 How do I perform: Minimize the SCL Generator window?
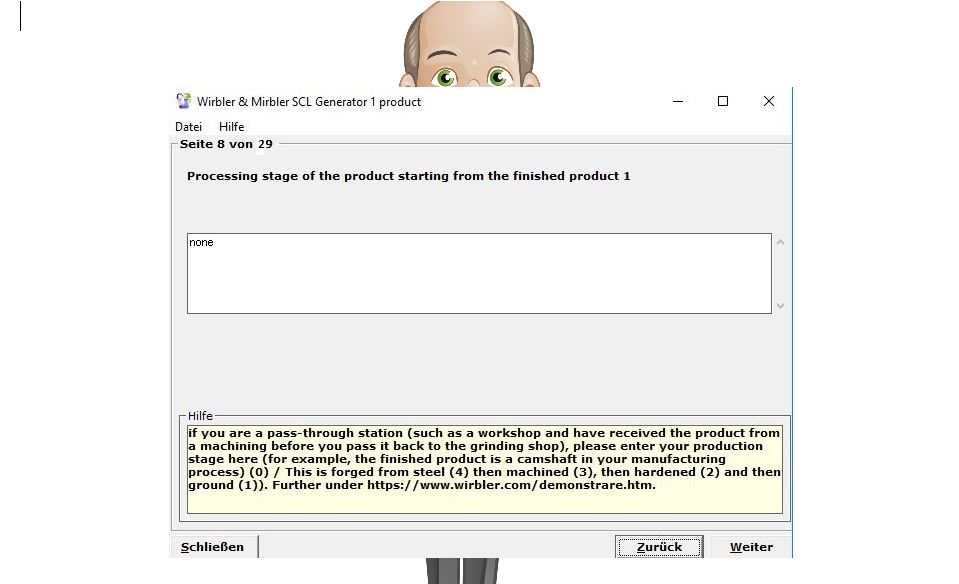[x=678, y=101]
